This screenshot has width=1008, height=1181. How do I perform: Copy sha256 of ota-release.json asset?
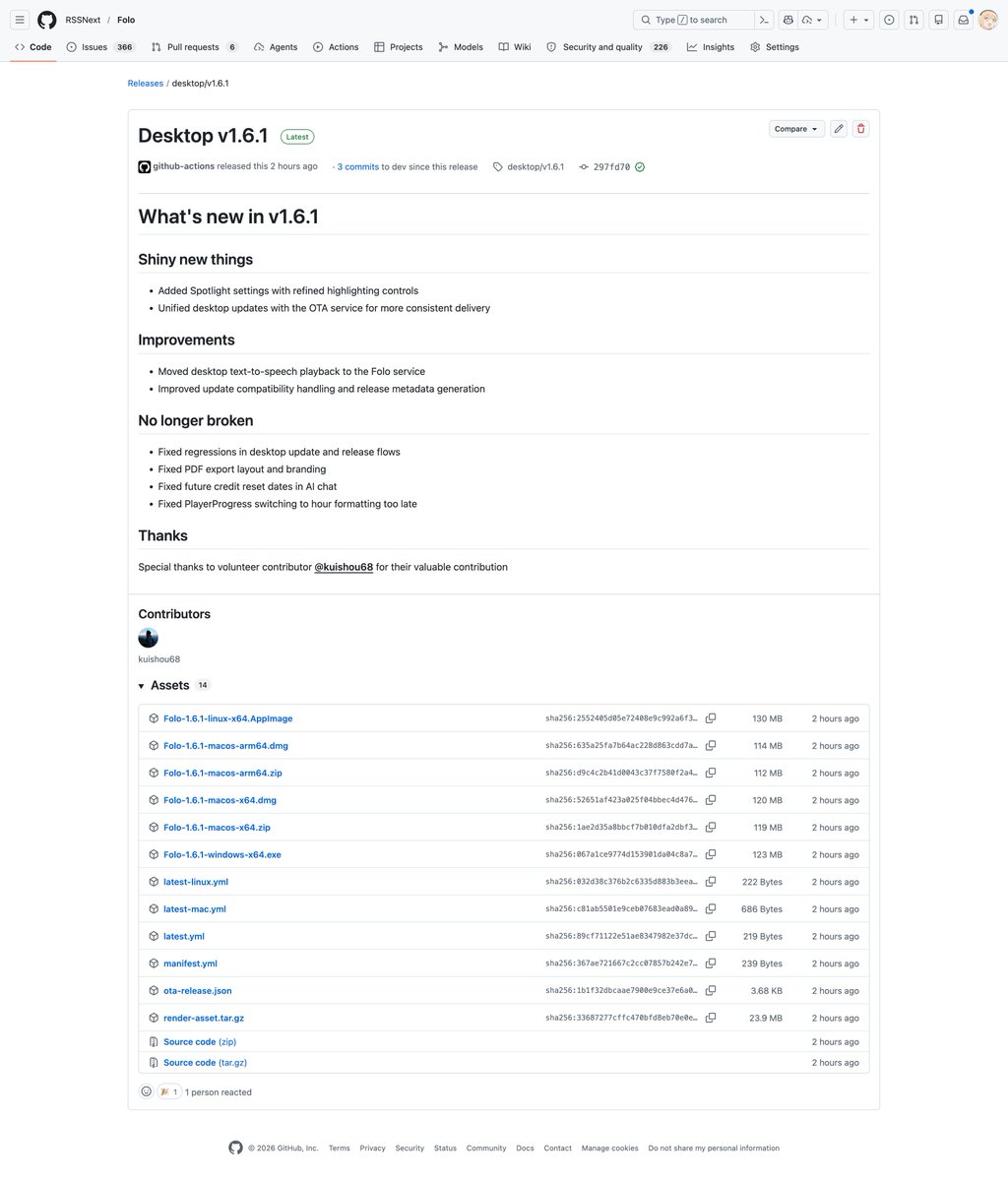711,991
